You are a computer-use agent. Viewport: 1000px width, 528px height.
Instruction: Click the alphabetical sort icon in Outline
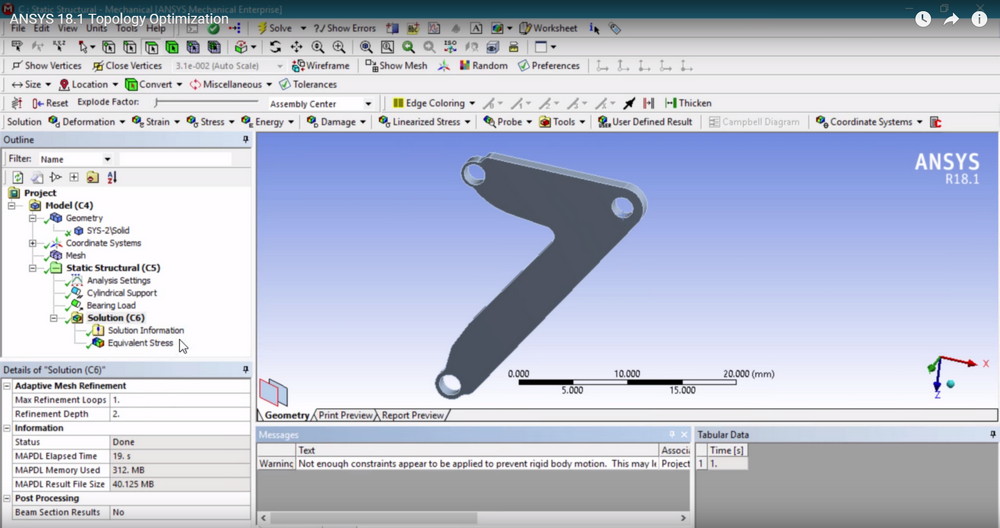click(112, 177)
